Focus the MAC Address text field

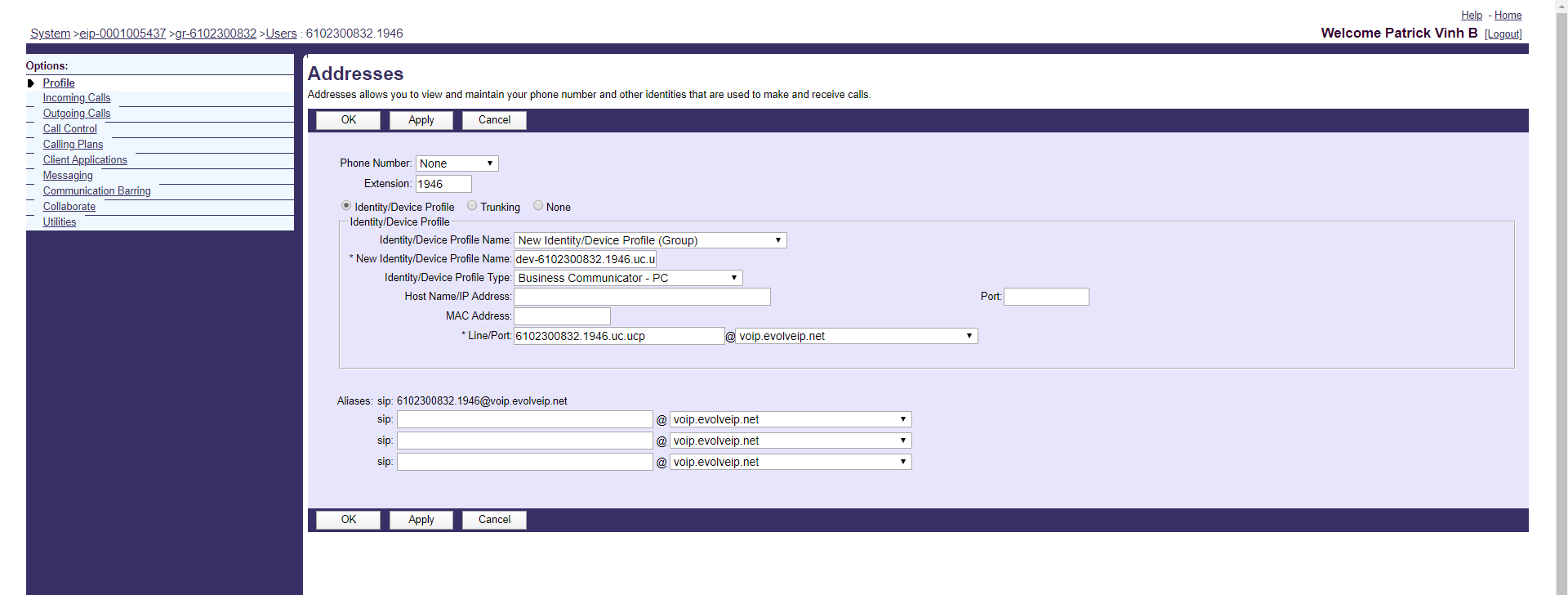click(562, 316)
